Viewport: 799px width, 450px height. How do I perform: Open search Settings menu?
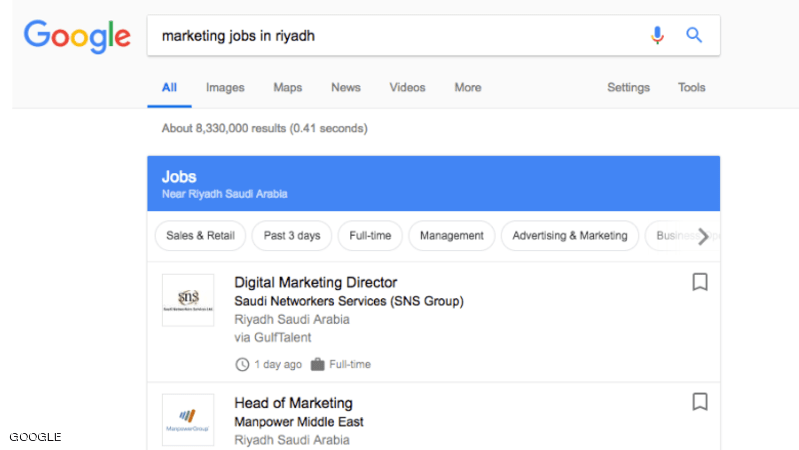(628, 88)
